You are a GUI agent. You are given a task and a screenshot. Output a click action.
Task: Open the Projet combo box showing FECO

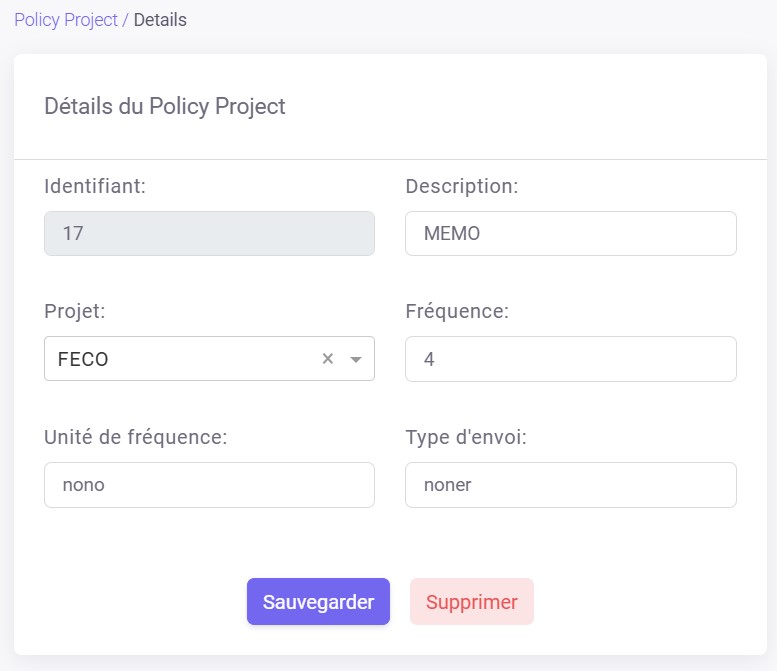tap(180, 359)
